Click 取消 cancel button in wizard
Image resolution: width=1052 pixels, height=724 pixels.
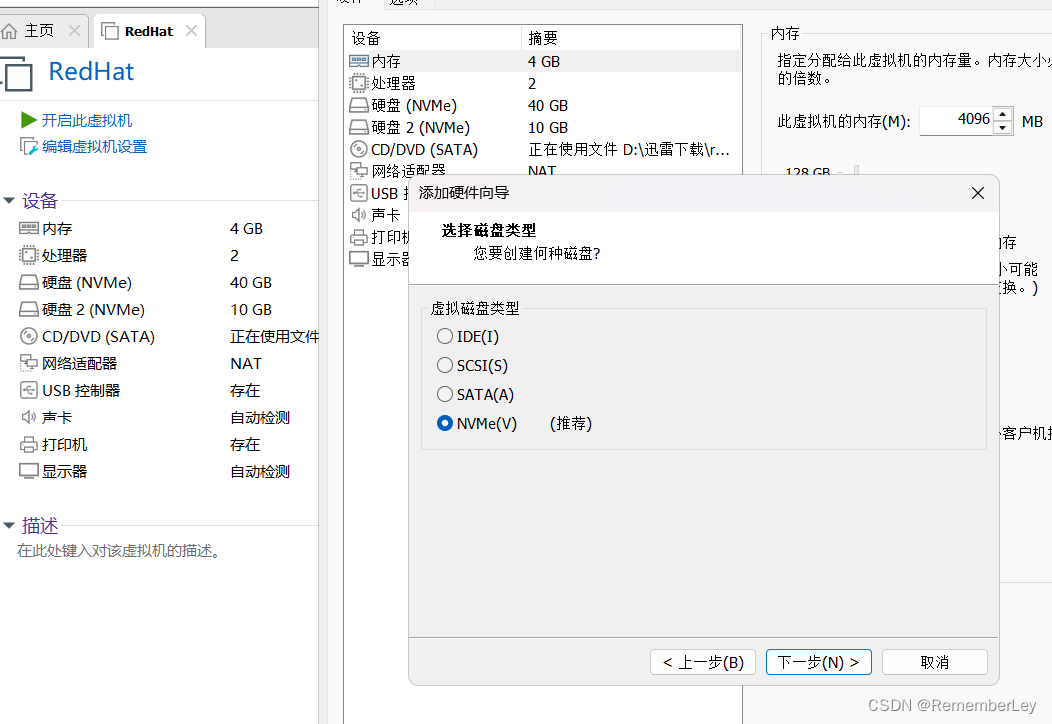(935, 662)
